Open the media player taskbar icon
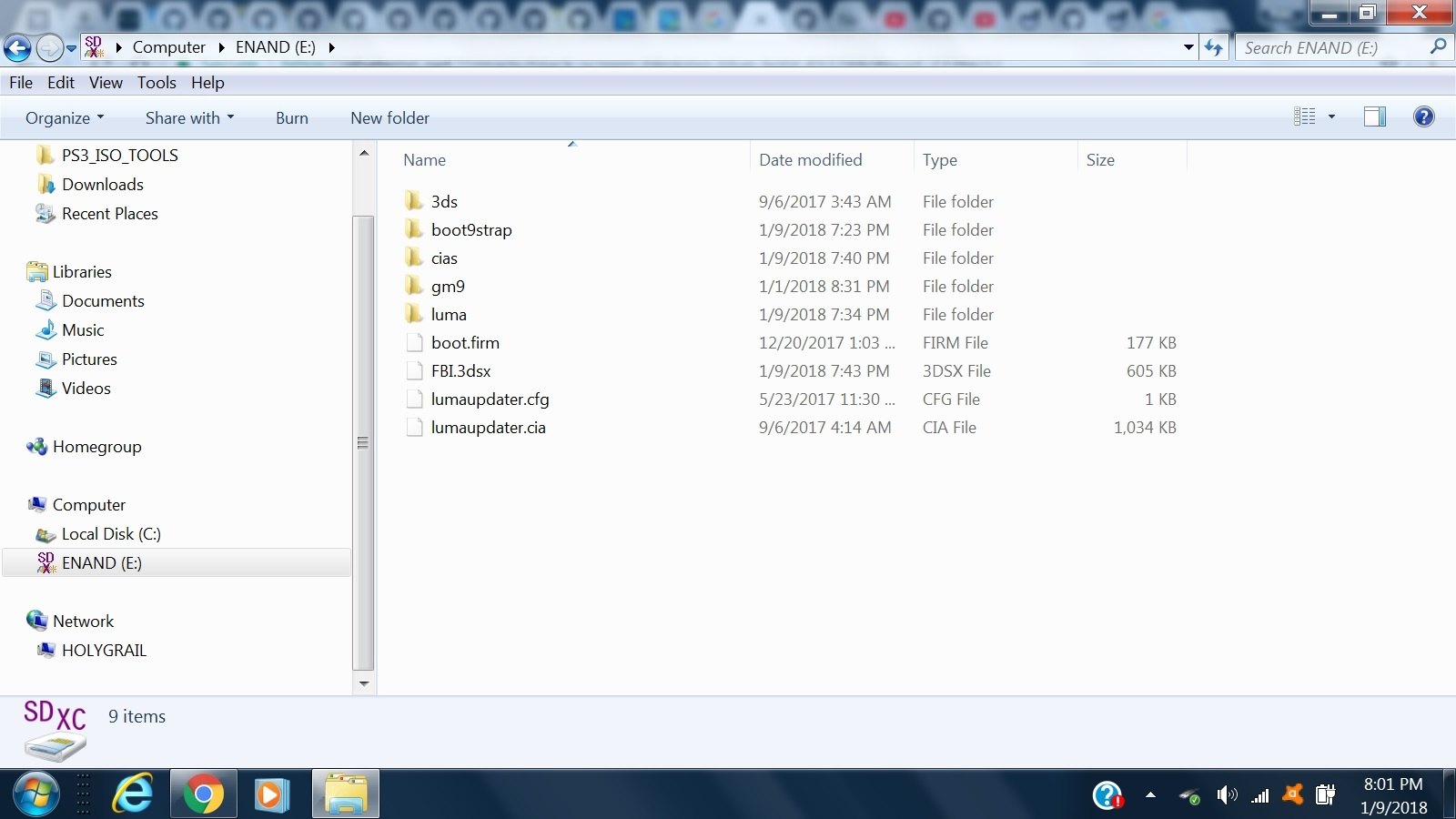1456x819 pixels. [x=270, y=794]
